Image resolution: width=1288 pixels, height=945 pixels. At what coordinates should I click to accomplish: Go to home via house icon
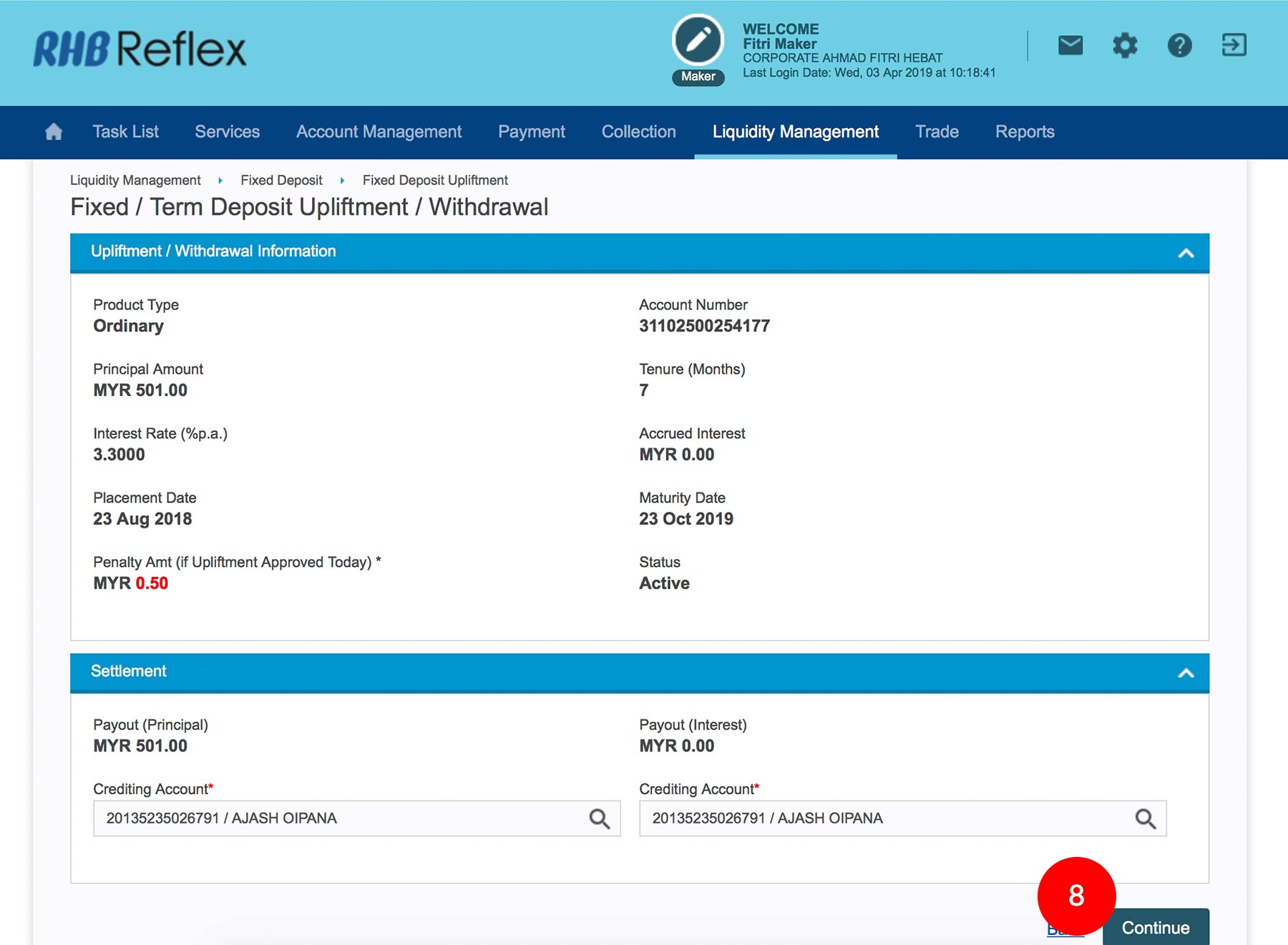pyautogui.click(x=54, y=132)
